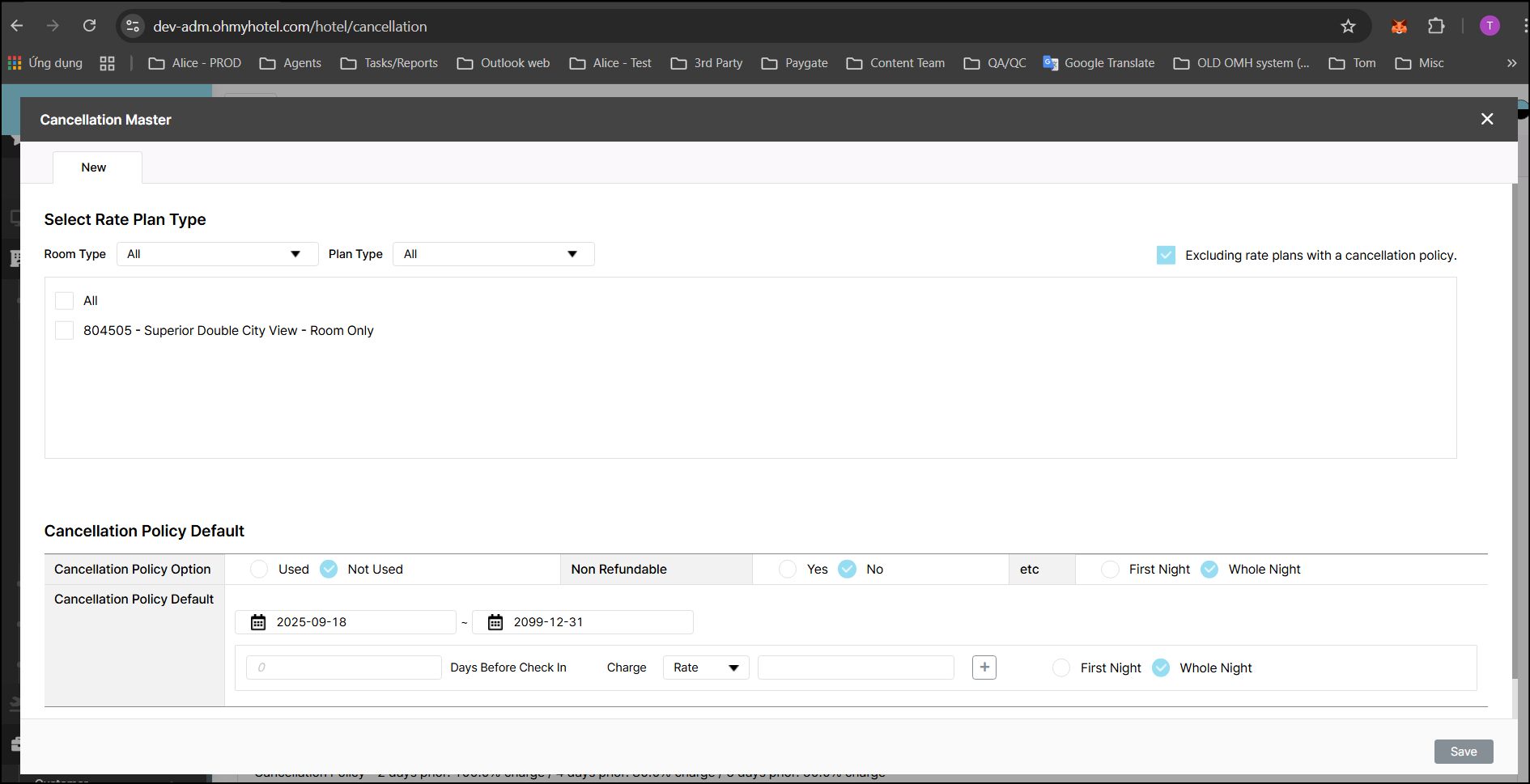Screen dimensions: 1530x784
Task: Open the Room Type dropdown
Action: click(216, 254)
